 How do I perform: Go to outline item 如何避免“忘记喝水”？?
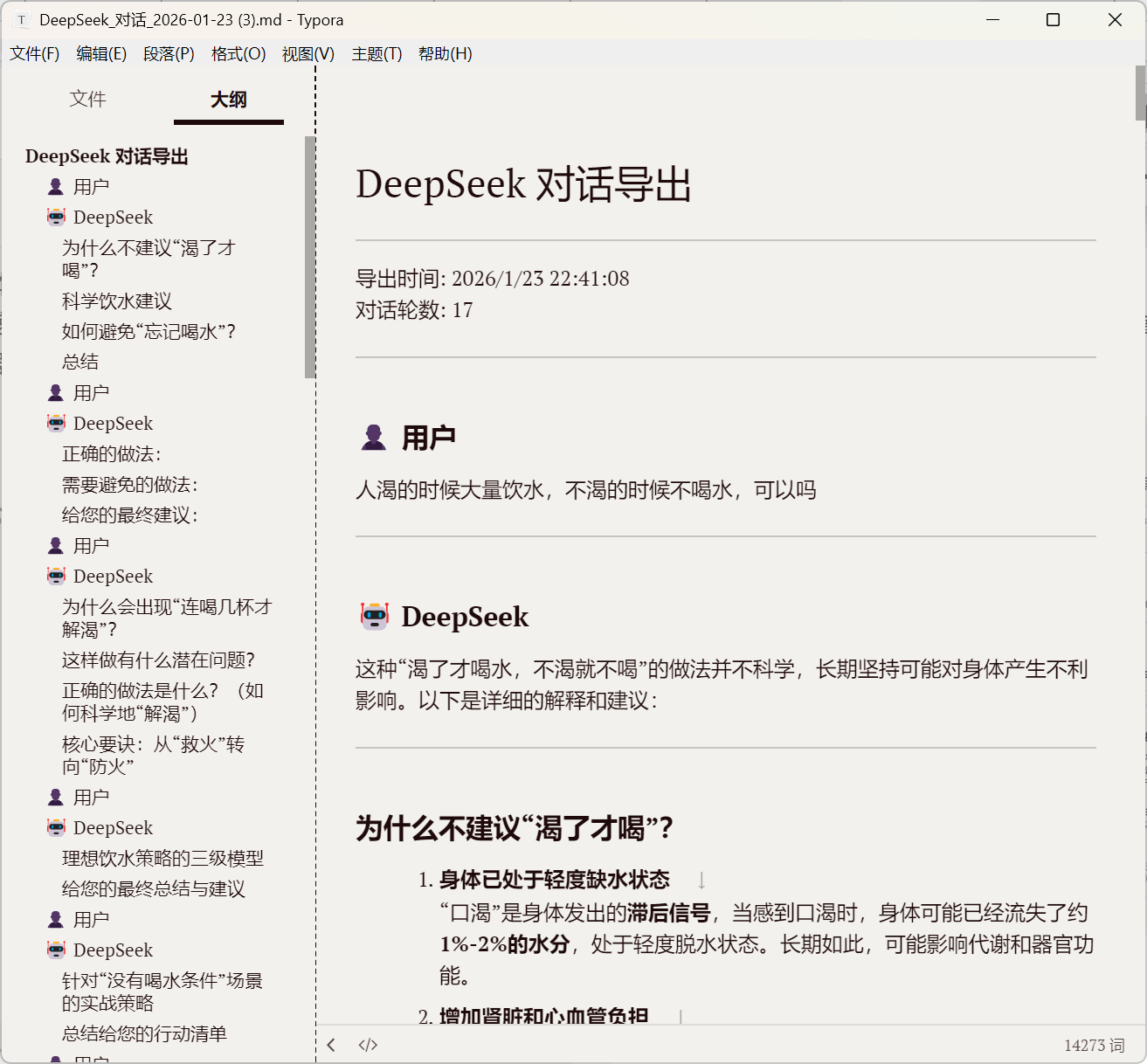pos(149,332)
